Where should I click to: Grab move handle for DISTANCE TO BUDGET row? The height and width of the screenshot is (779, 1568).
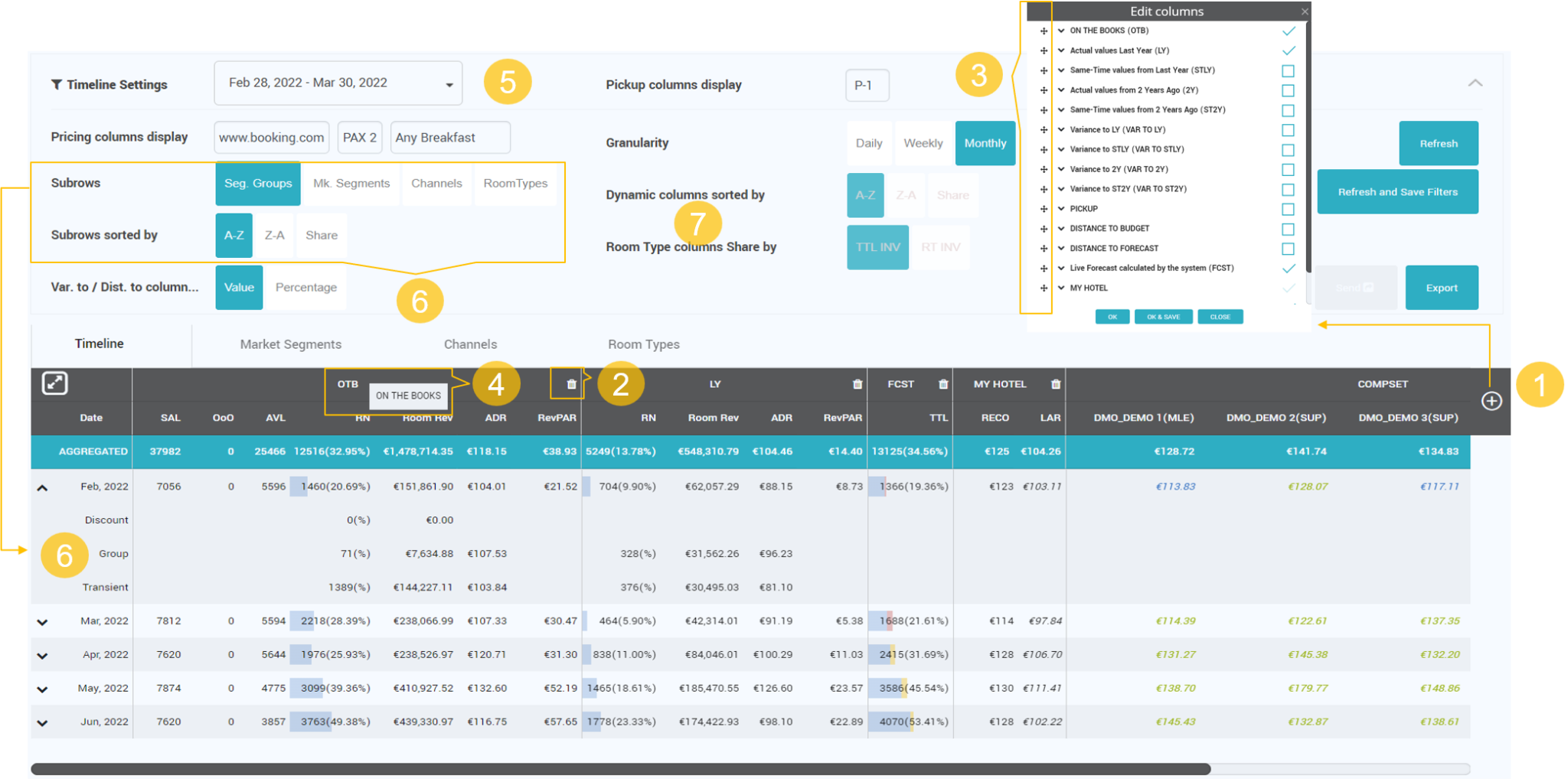pos(1044,229)
